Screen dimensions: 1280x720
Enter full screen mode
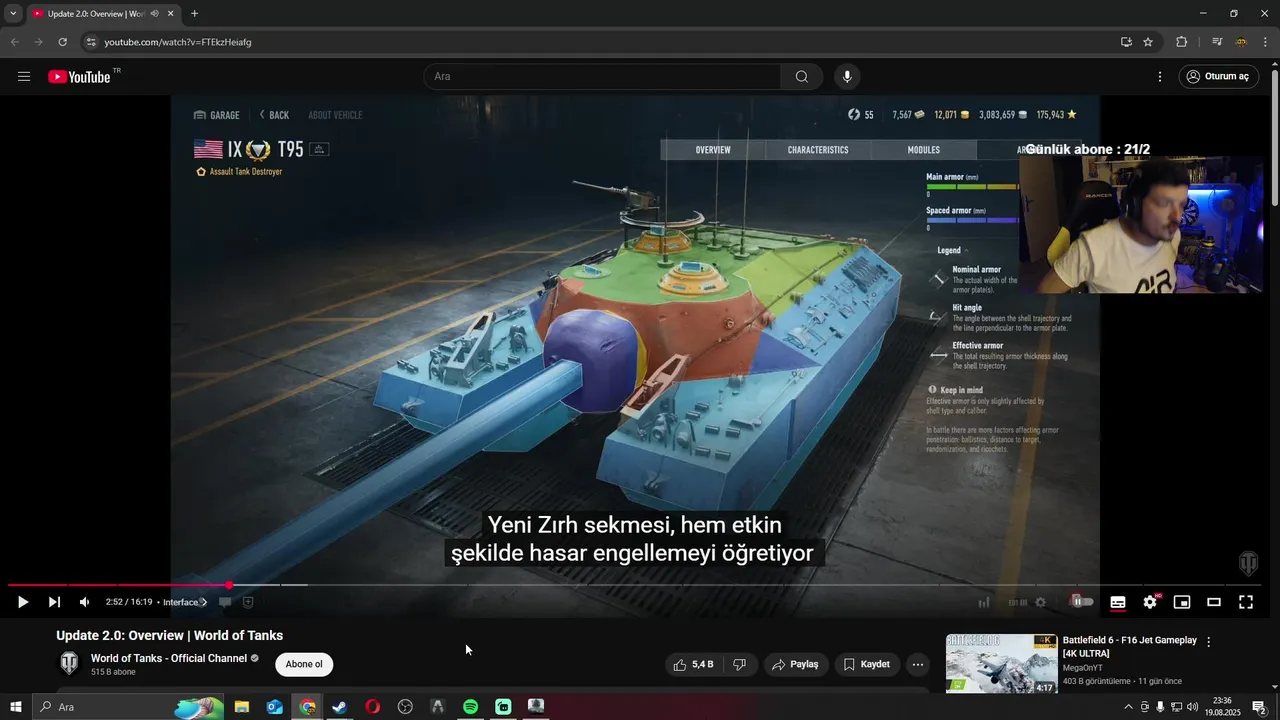1246,602
